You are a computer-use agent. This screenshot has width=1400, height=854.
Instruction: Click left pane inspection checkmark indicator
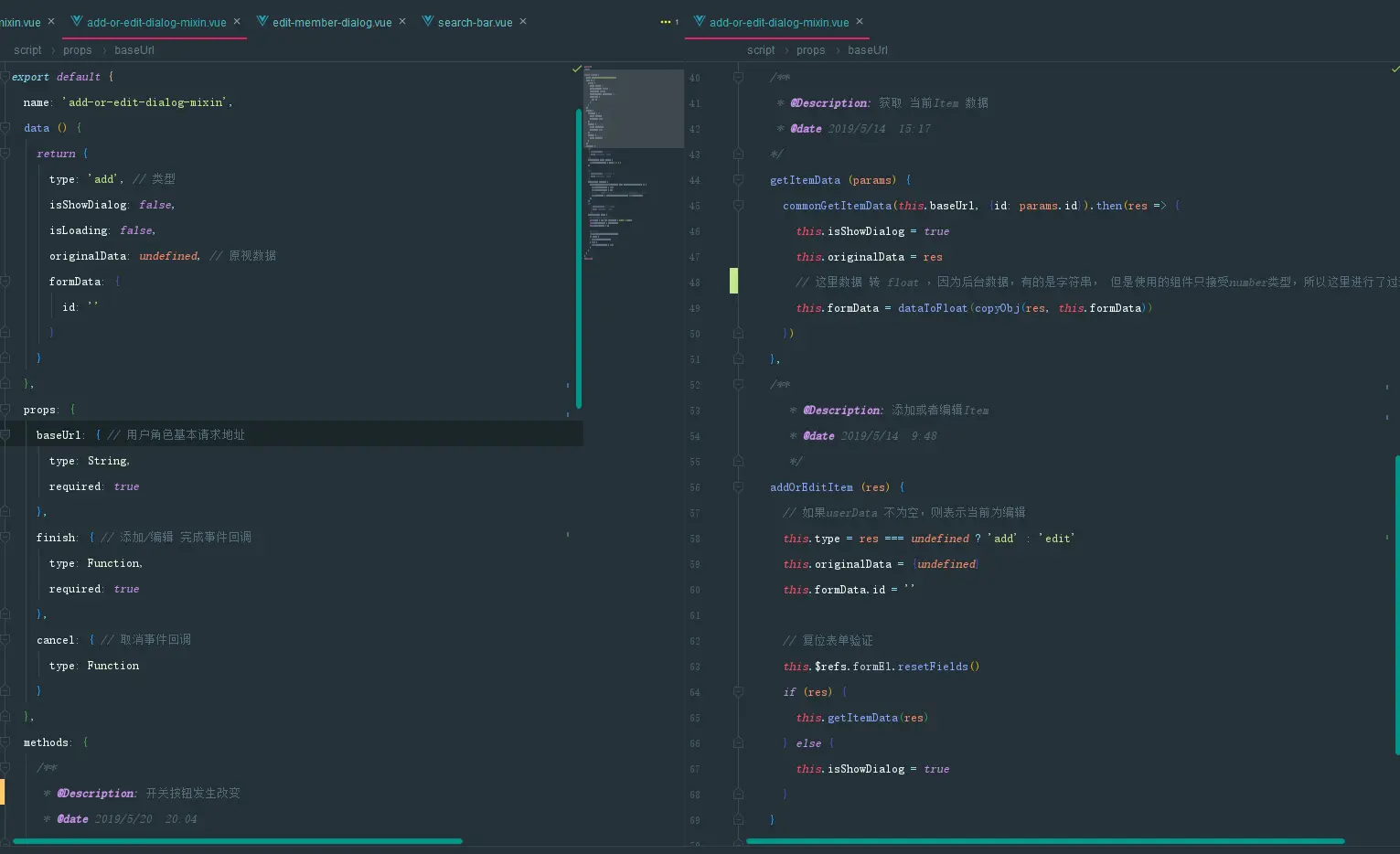tap(576, 69)
